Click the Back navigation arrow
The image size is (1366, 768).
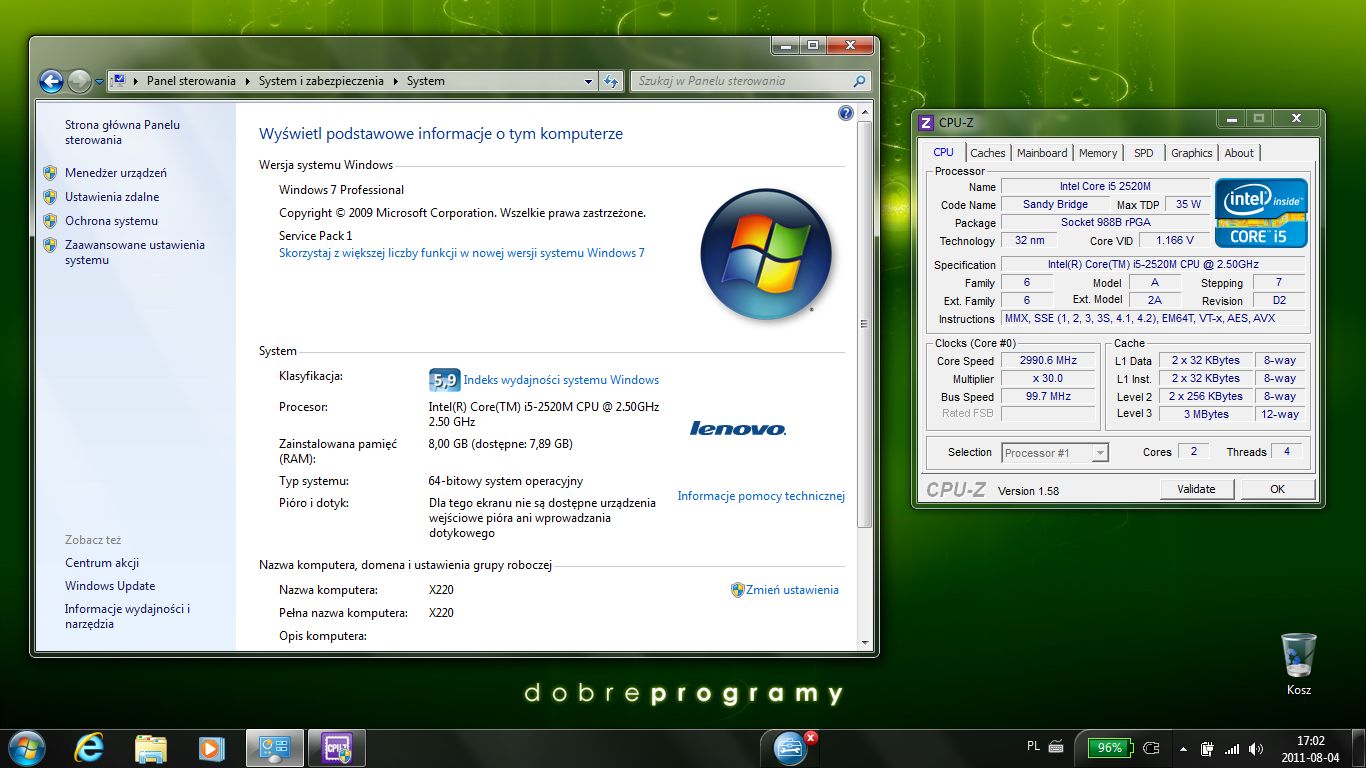tap(51, 81)
